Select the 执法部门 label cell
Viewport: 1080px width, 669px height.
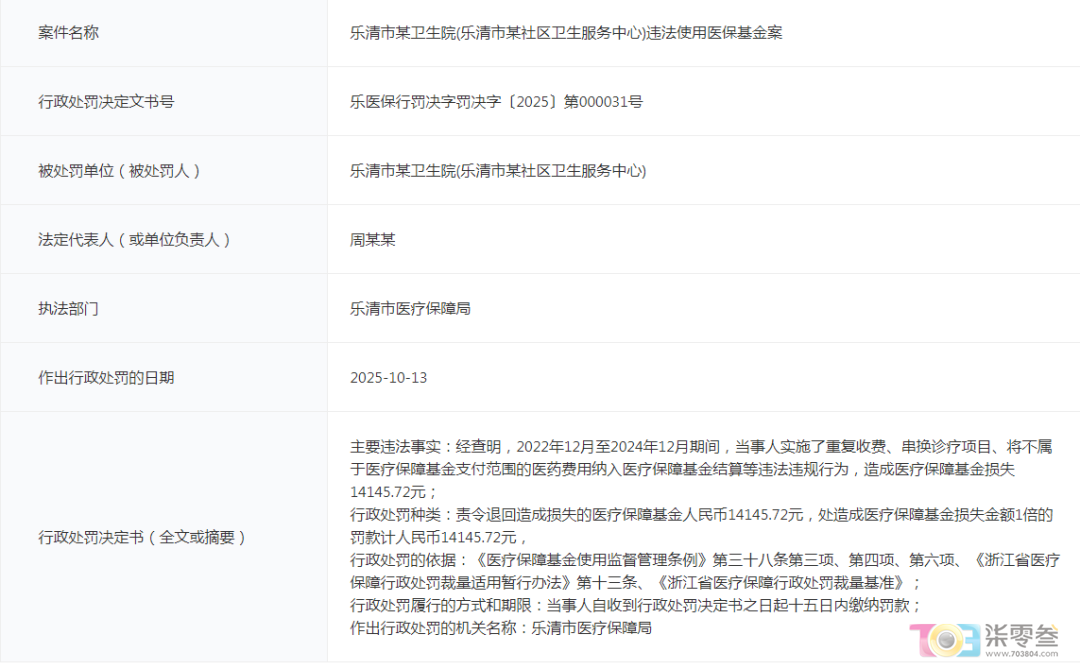68,308
